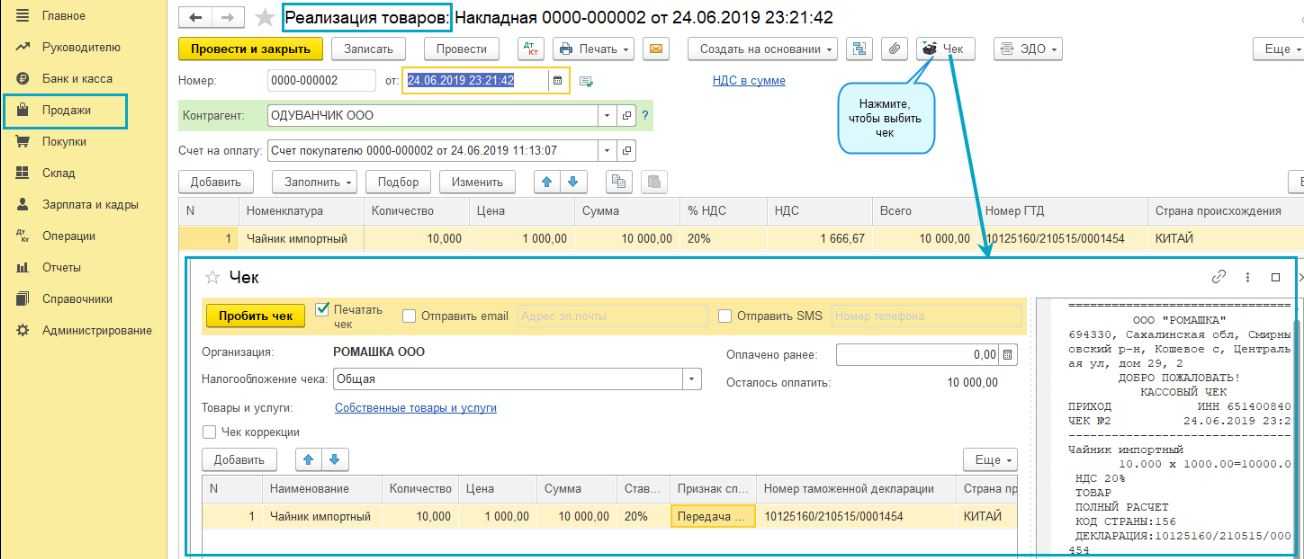This screenshot has width=1304, height=559.
Task: Click the Провести и закрыть button
Action: pyautogui.click(x=251, y=49)
